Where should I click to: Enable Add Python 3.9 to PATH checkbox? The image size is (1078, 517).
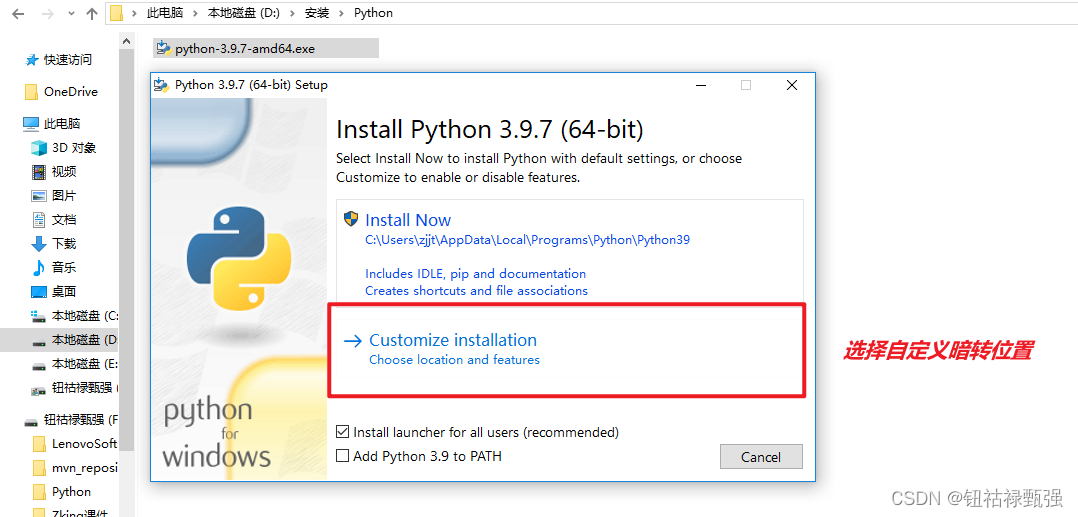(342, 456)
